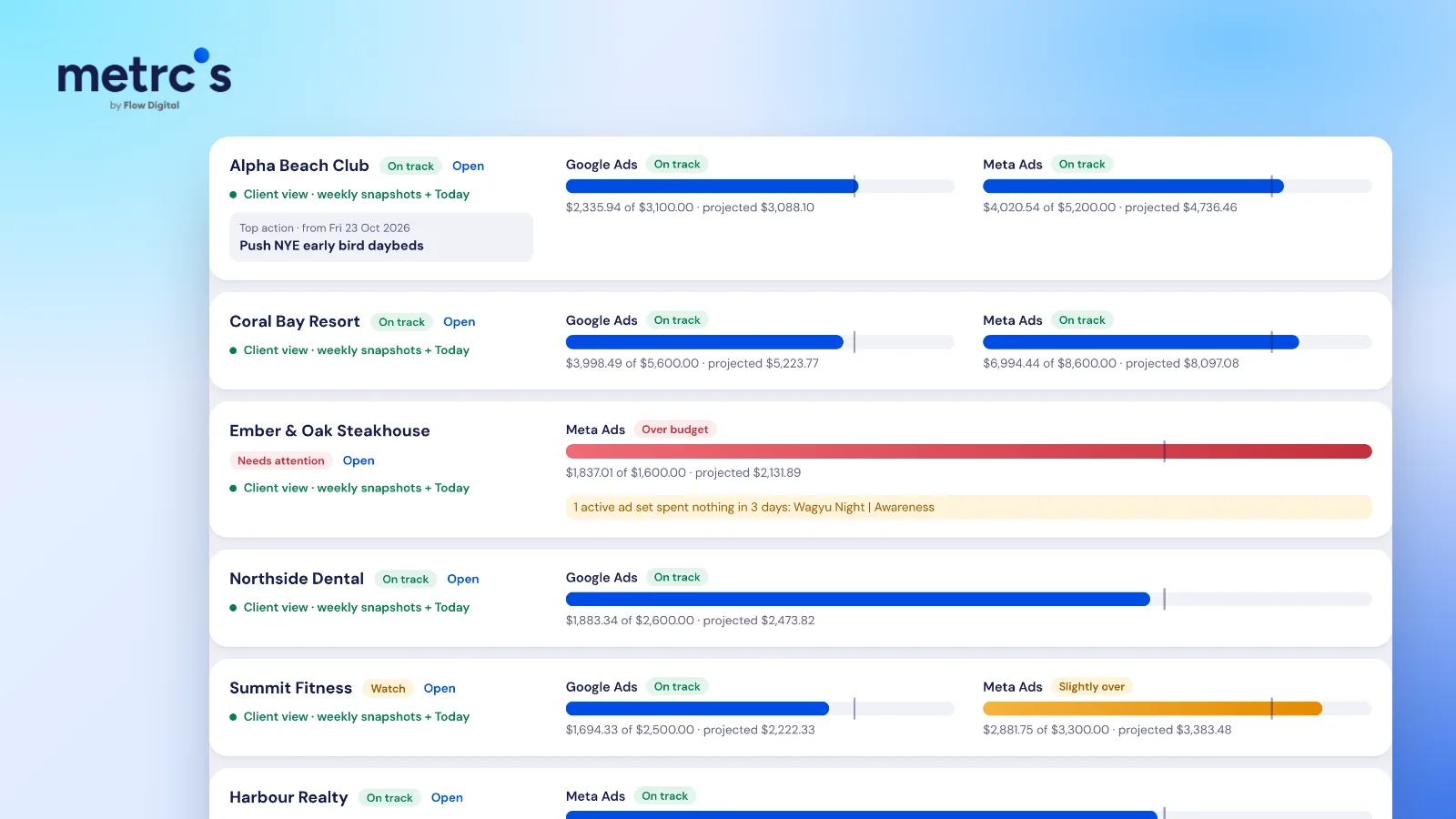Viewport: 1456px width, 819px height.
Task: Open the Northside Dental client
Action: 462,579
